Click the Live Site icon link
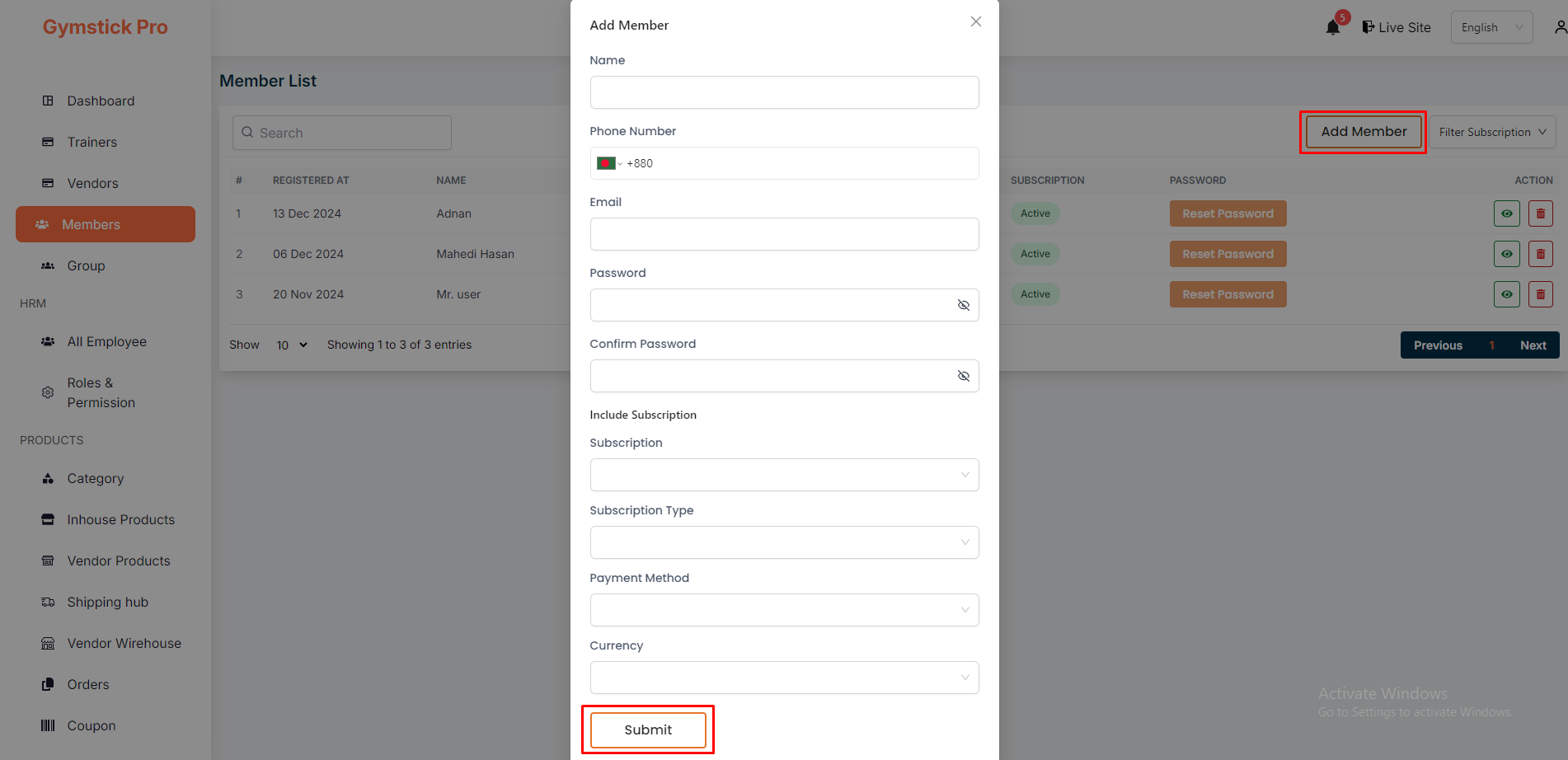The image size is (1568, 760). click(1396, 27)
